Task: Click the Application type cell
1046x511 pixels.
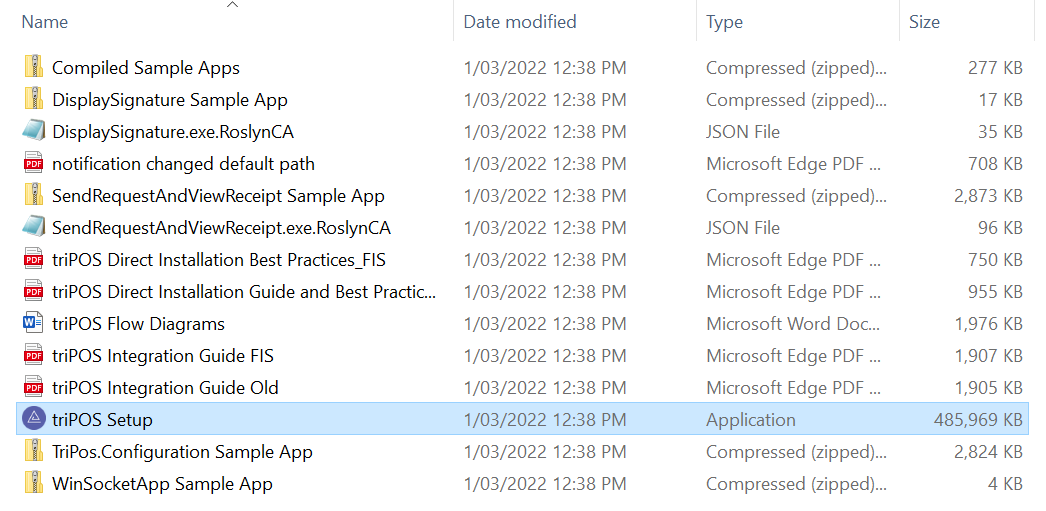Action: [750, 420]
